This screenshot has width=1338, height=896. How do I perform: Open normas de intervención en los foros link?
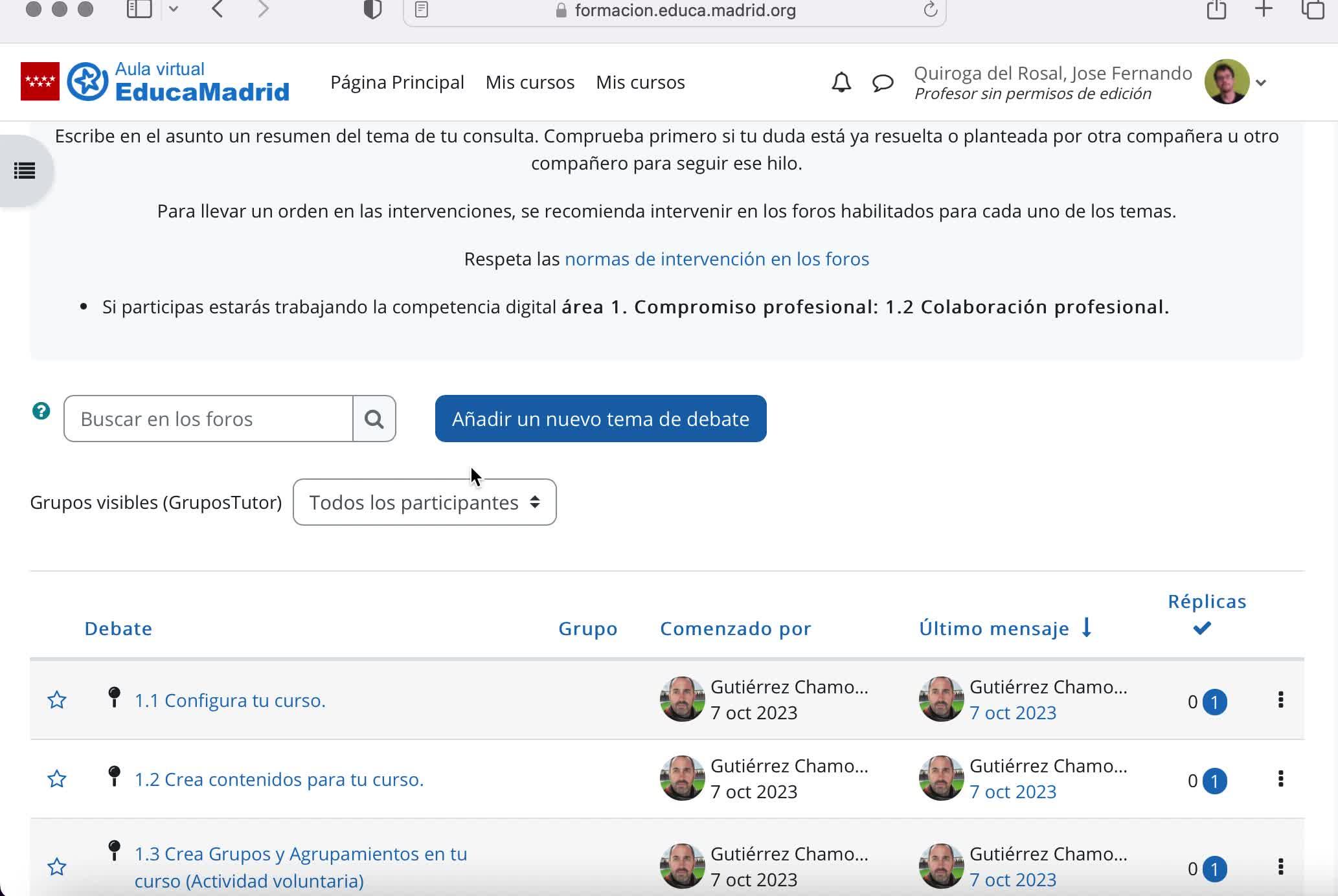coord(716,259)
